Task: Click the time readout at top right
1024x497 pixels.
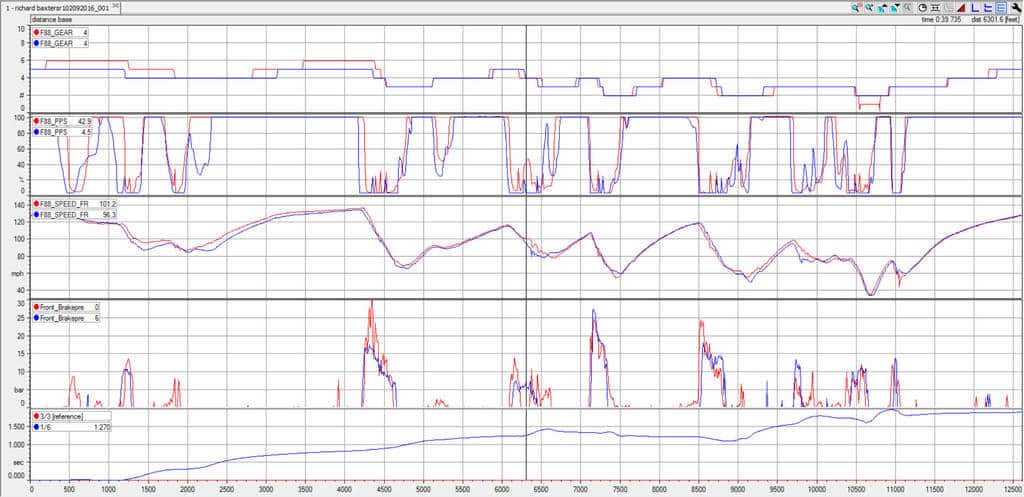Action: [x=941, y=20]
